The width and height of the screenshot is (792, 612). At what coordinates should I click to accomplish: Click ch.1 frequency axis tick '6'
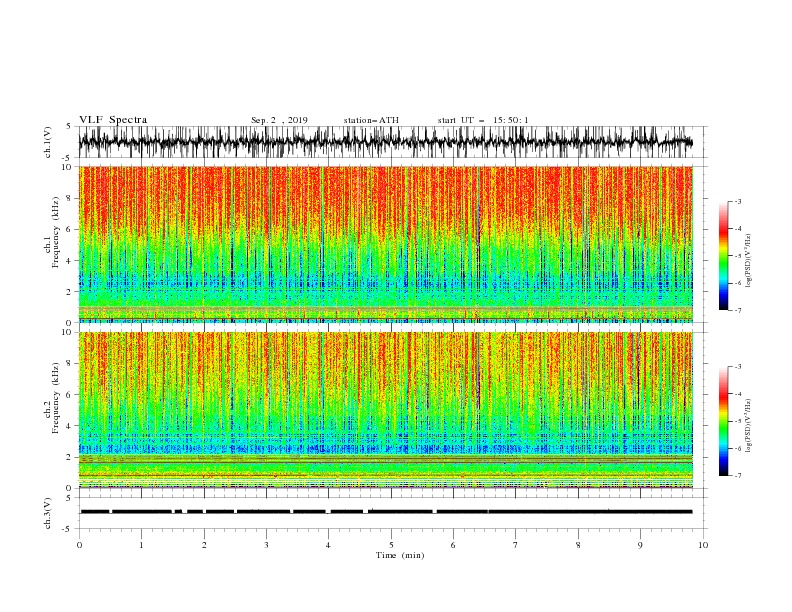70,229
